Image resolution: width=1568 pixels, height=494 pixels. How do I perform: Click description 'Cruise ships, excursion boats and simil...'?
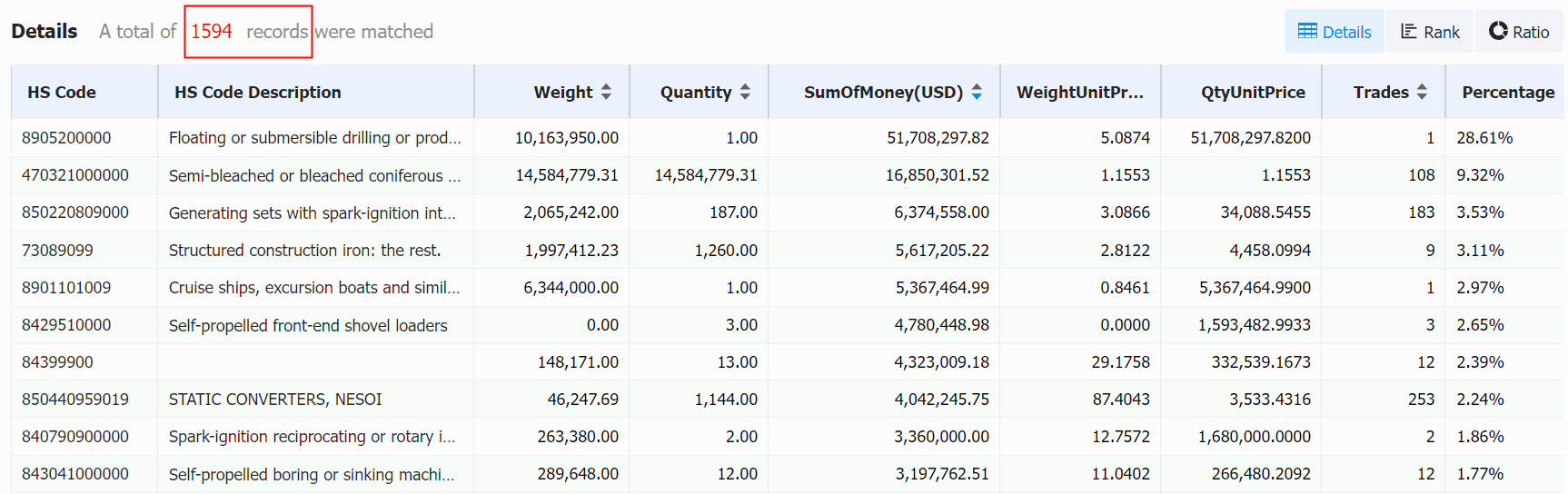pyautogui.click(x=314, y=288)
